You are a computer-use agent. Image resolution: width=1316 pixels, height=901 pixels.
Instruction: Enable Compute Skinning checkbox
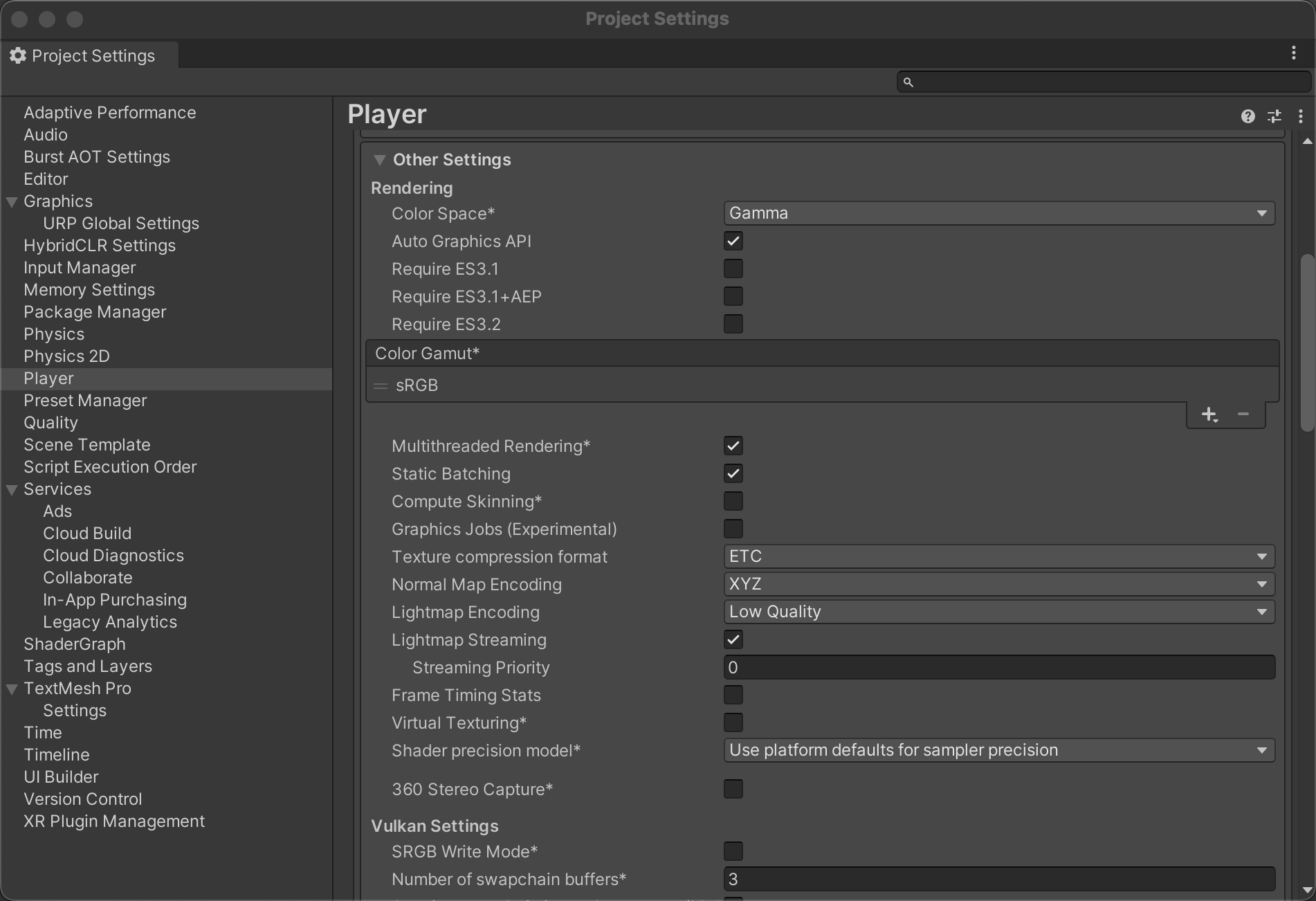click(x=733, y=501)
